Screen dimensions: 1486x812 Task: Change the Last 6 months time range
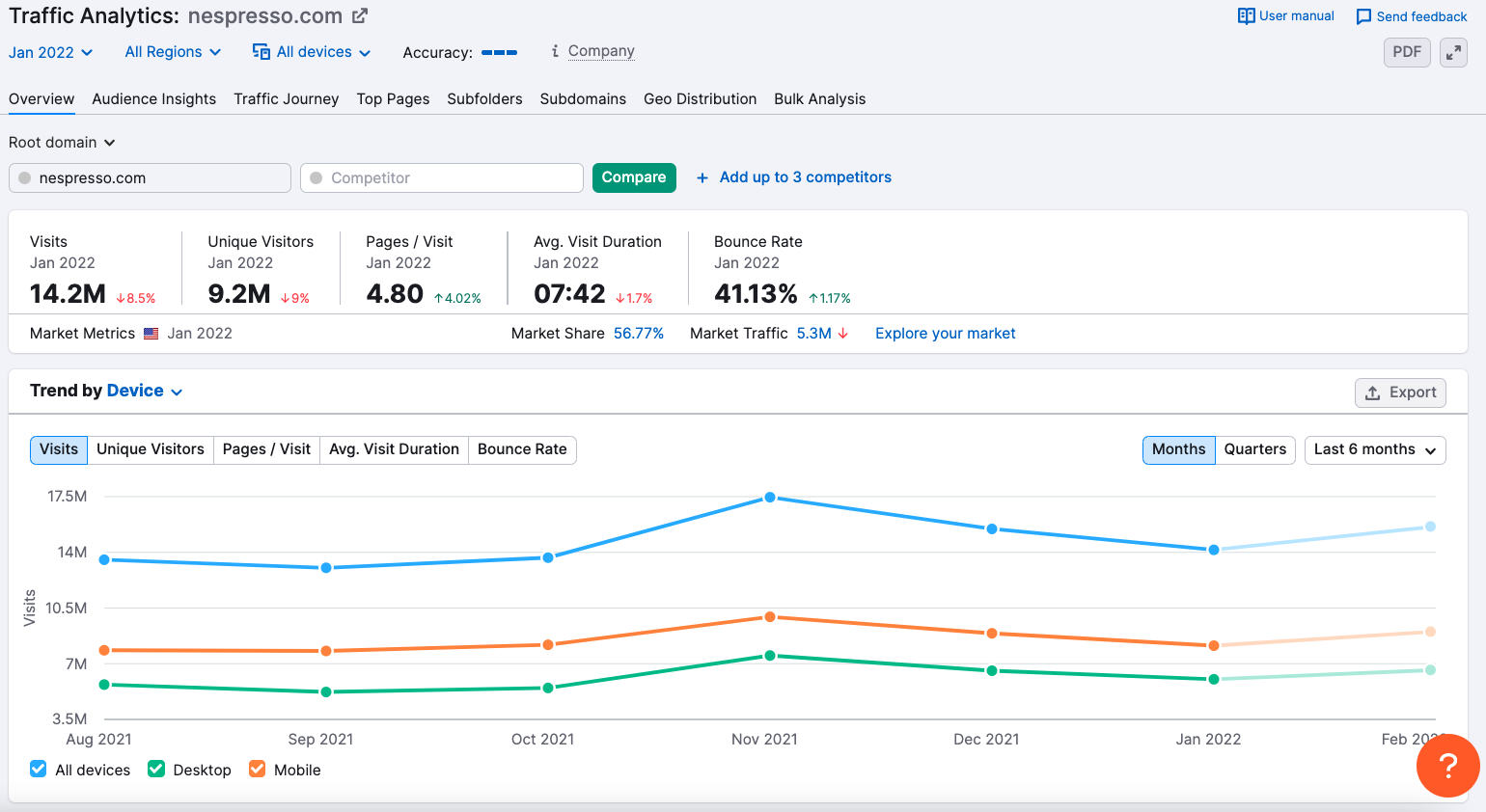(1375, 449)
